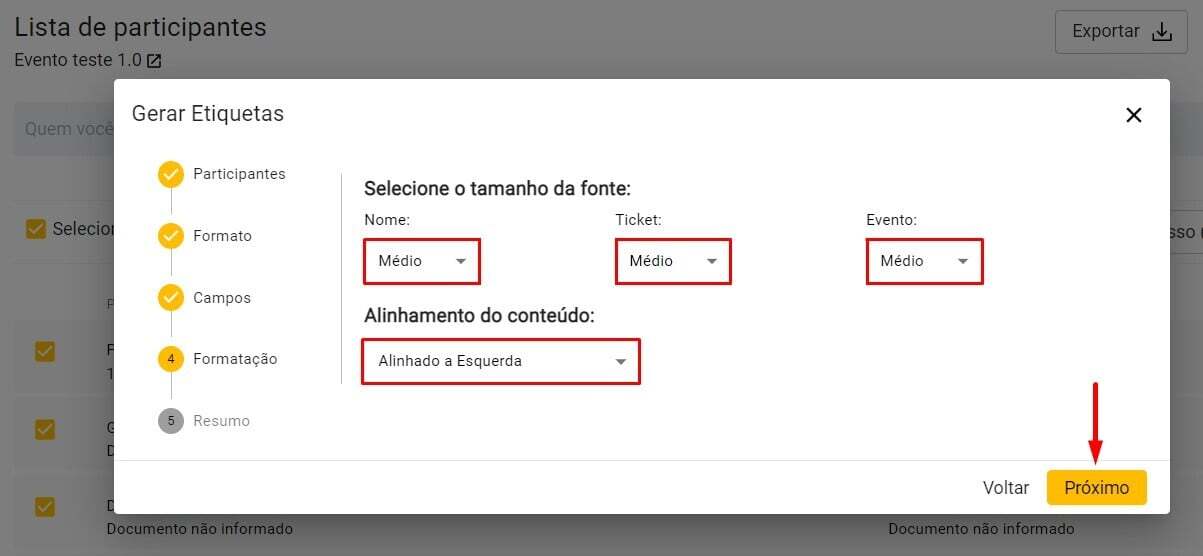The width and height of the screenshot is (1203, 556).
Task: Go to the Participantes step label
Action: pyautogui.click(x=239, y=174)
